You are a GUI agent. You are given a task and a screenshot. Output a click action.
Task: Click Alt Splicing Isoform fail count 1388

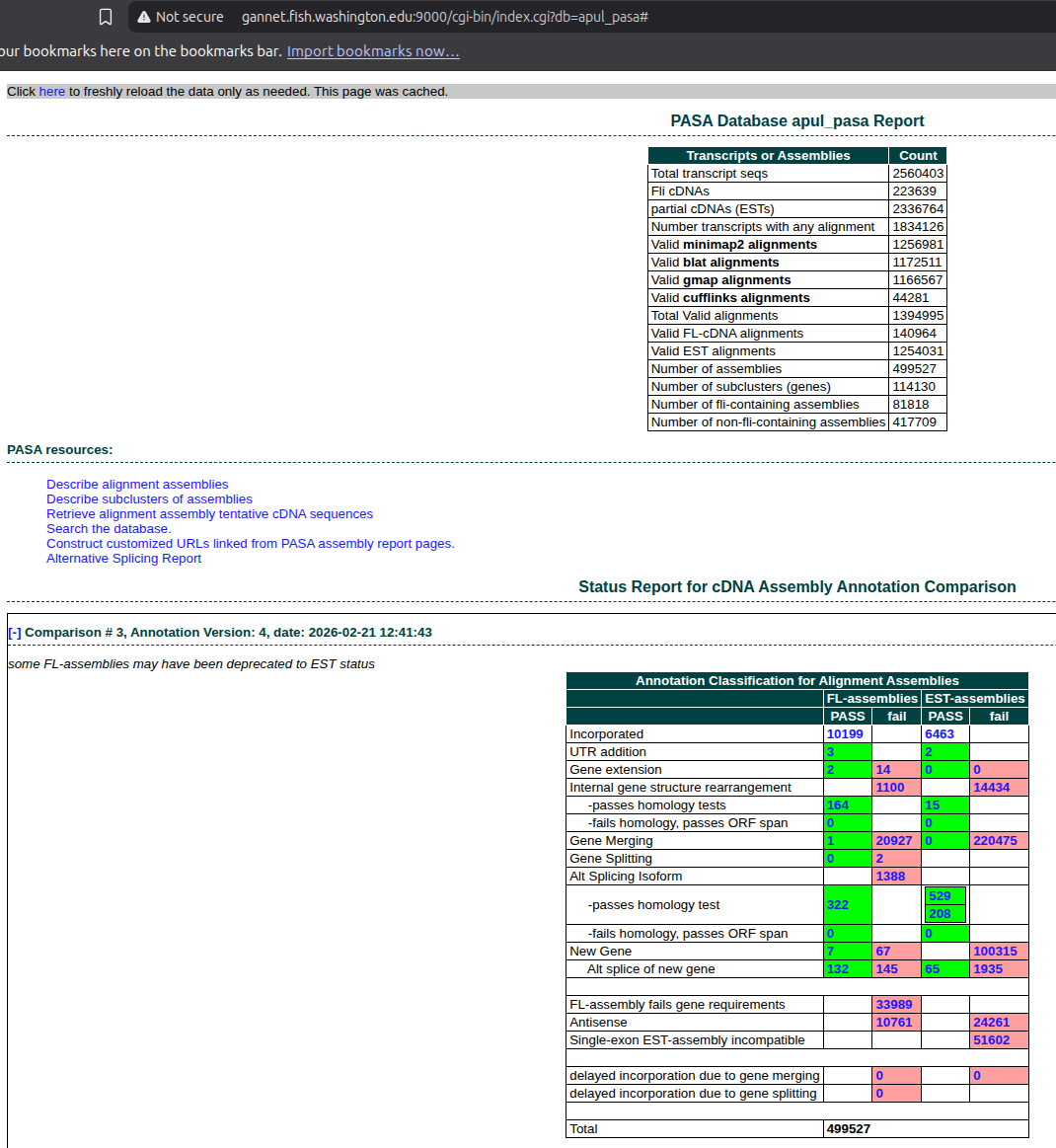[890, 877]
